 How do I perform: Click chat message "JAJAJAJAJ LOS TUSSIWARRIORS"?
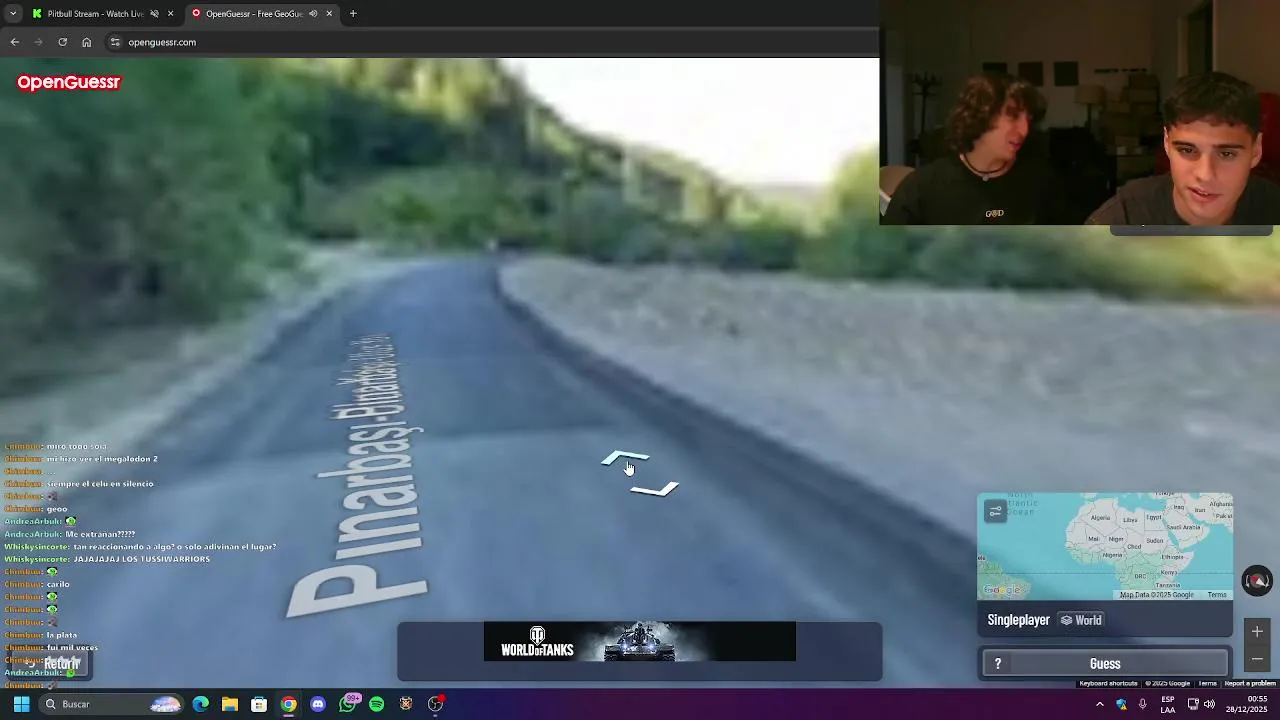141,559
